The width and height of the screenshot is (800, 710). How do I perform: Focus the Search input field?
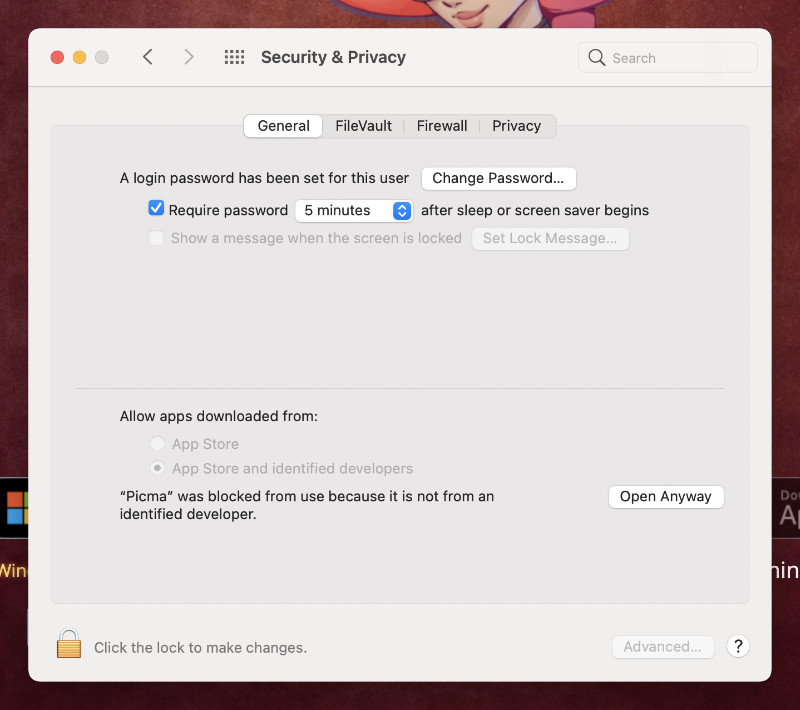(668, 58)
